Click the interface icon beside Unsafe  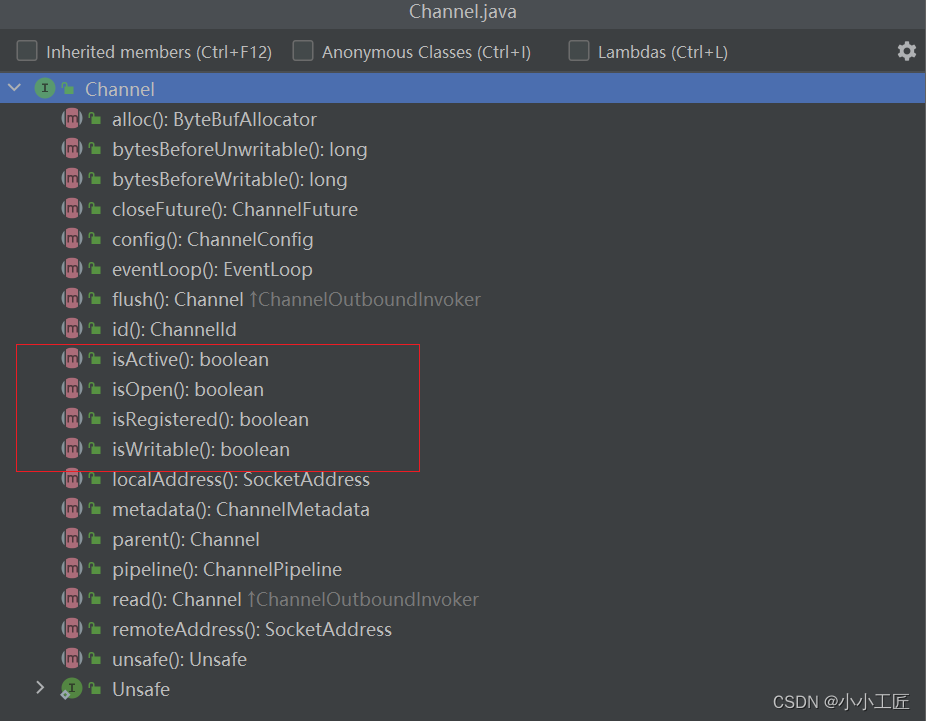pos(71,689)
